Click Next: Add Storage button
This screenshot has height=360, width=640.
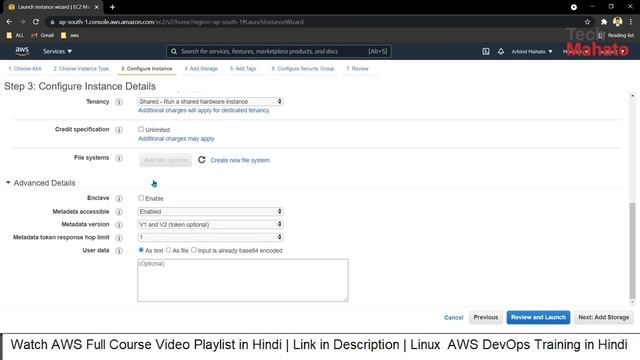(604, 317)
